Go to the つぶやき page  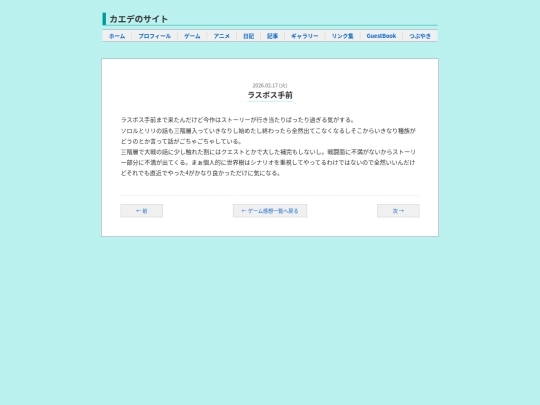point(420,36)
